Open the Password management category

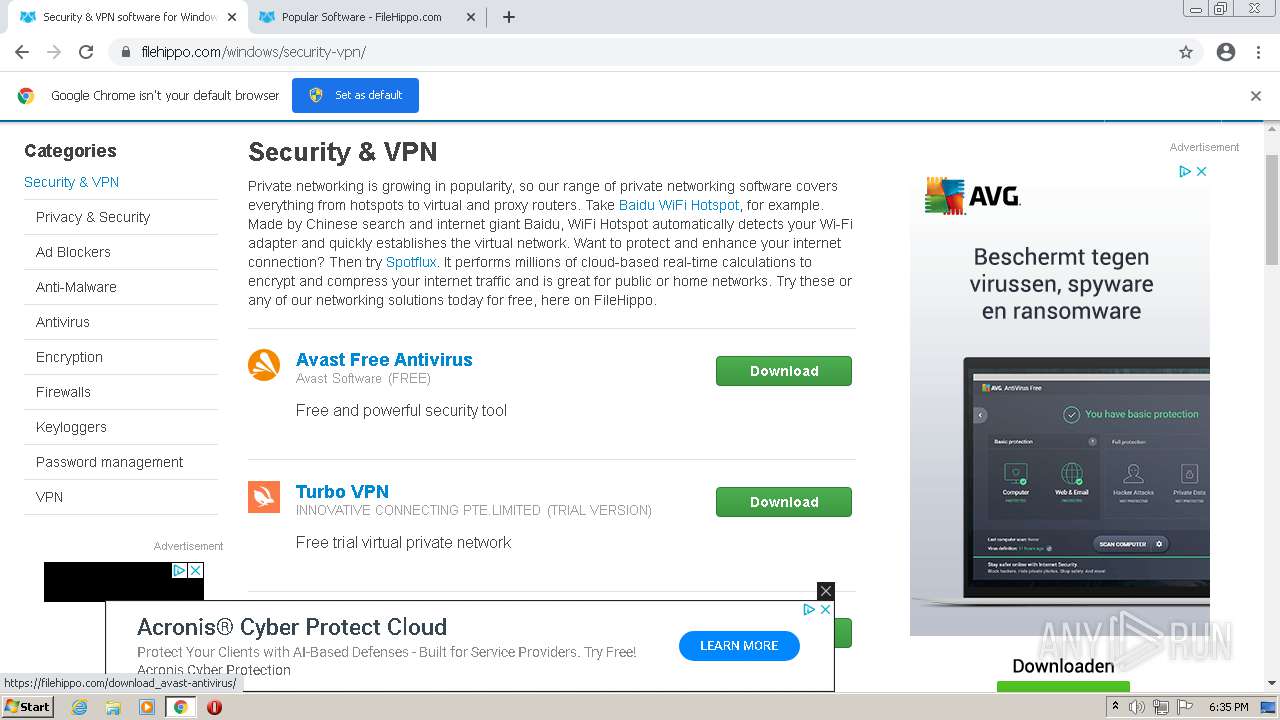click(110, 462)
